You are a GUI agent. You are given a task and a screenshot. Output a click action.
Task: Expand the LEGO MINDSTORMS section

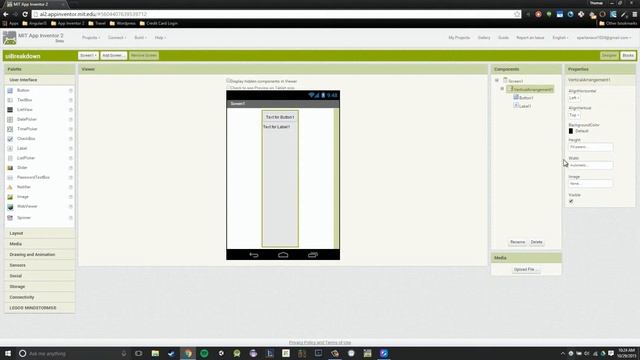(x=40, y=308)
